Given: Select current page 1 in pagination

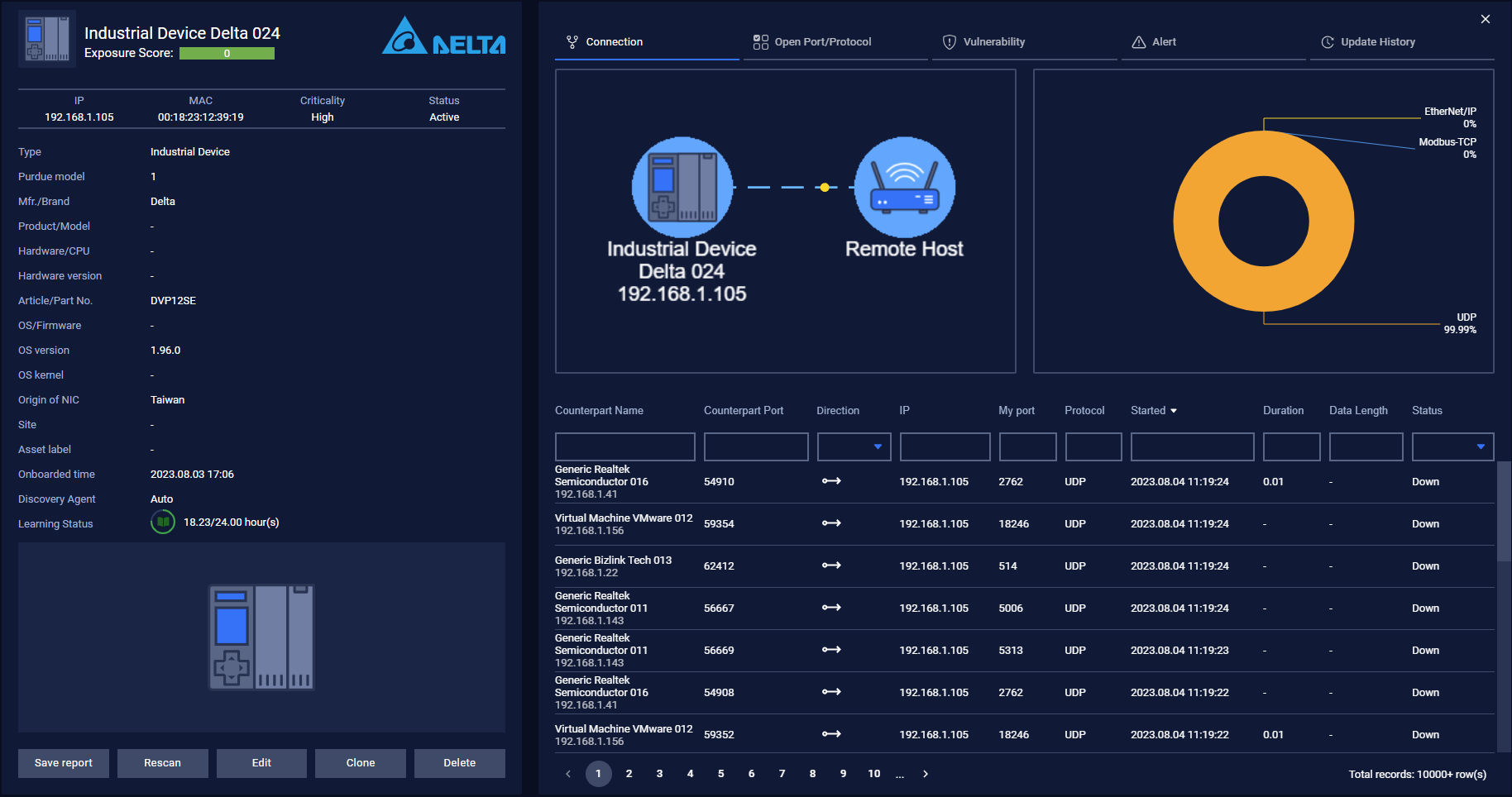Looking at the screenshot, I should tap(599, 774).
